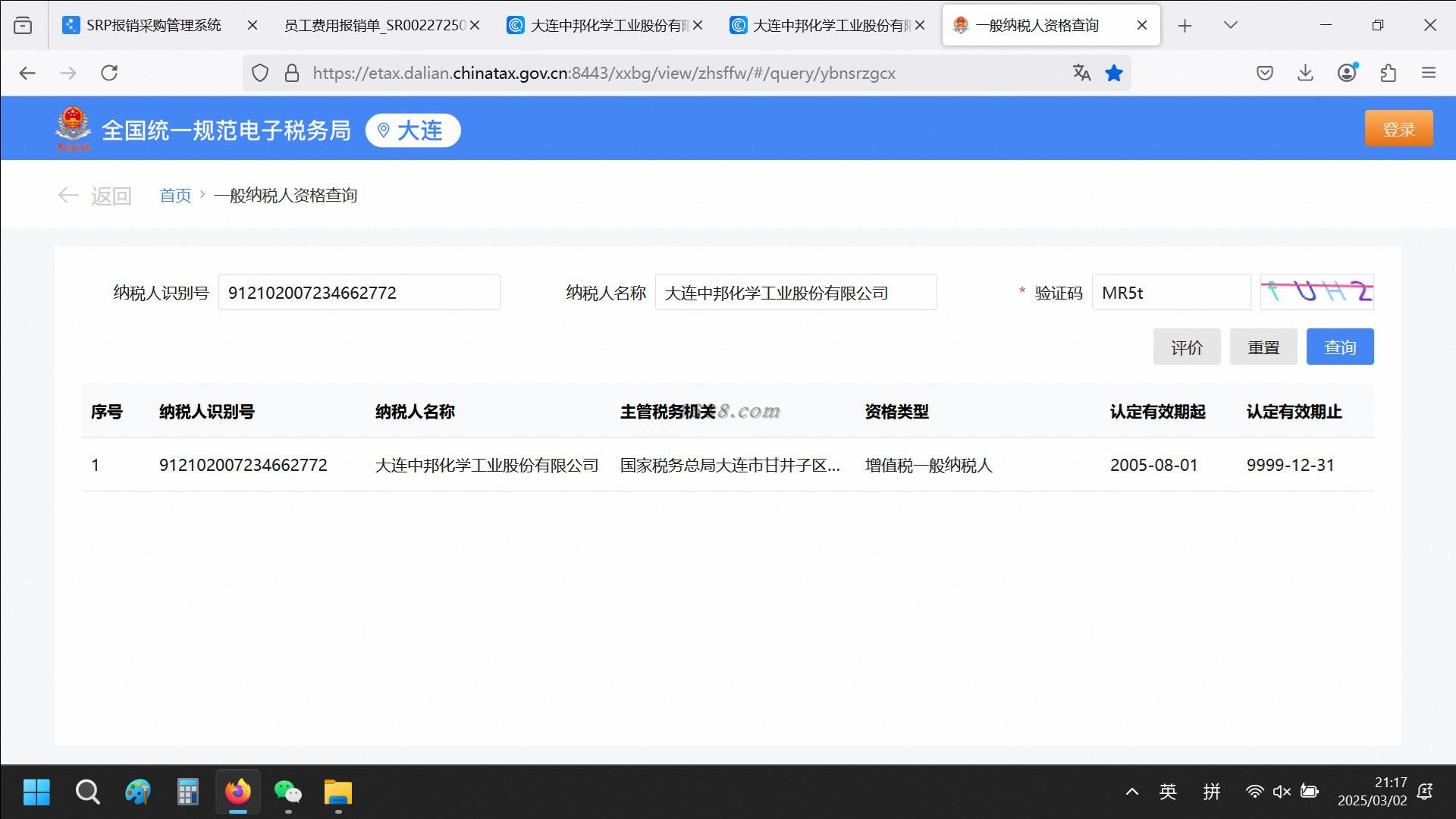Open a new browser tab

[1185, 26]
